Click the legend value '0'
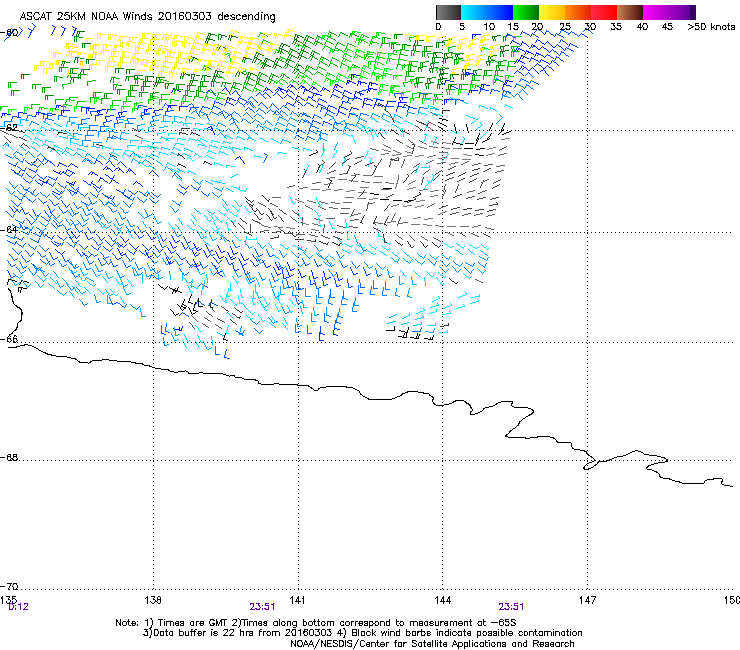This screenshot has width=740, height=650. click(438, 27)
